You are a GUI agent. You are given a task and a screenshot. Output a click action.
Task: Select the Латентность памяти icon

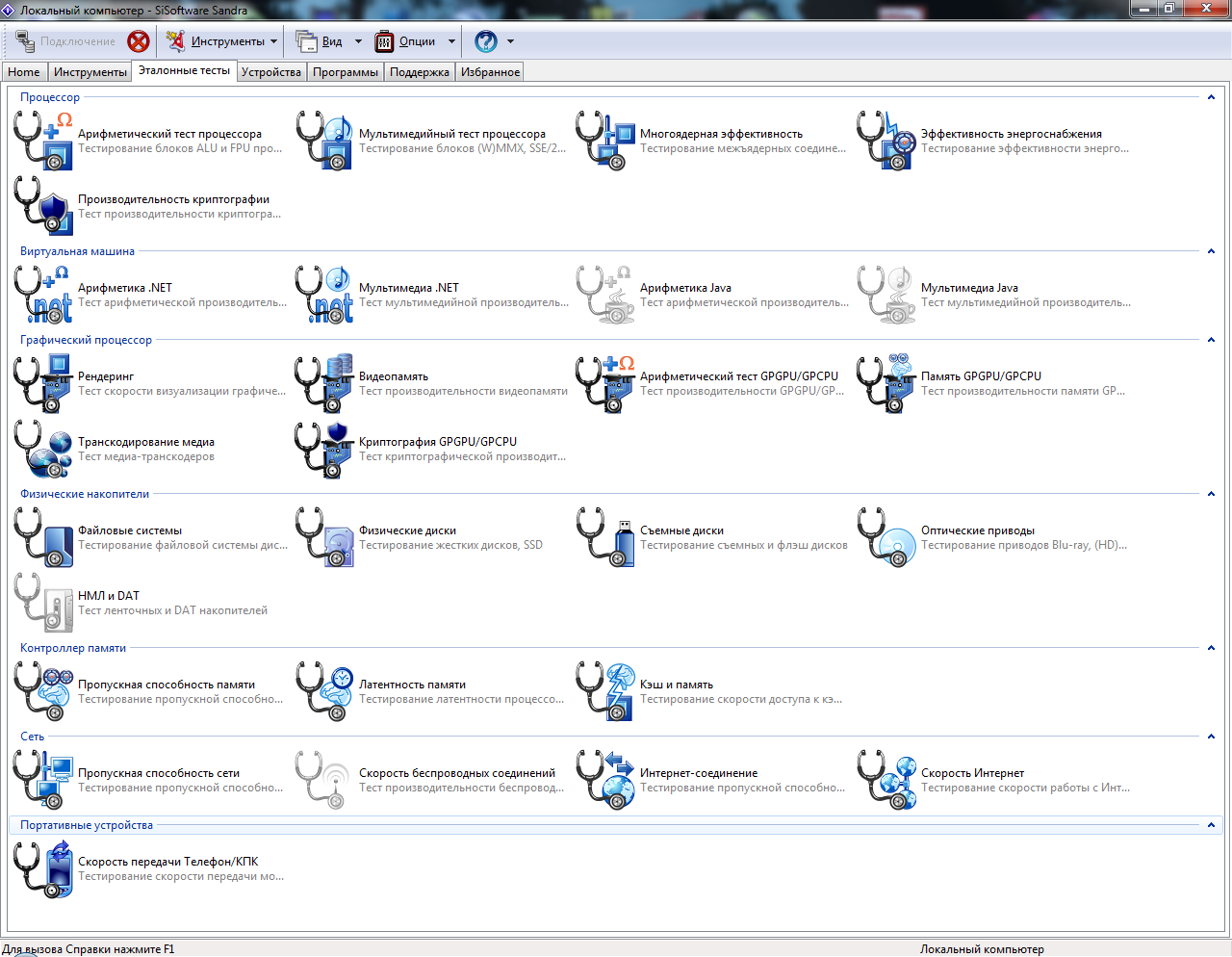pyautogui.click(x=324, y=691)
